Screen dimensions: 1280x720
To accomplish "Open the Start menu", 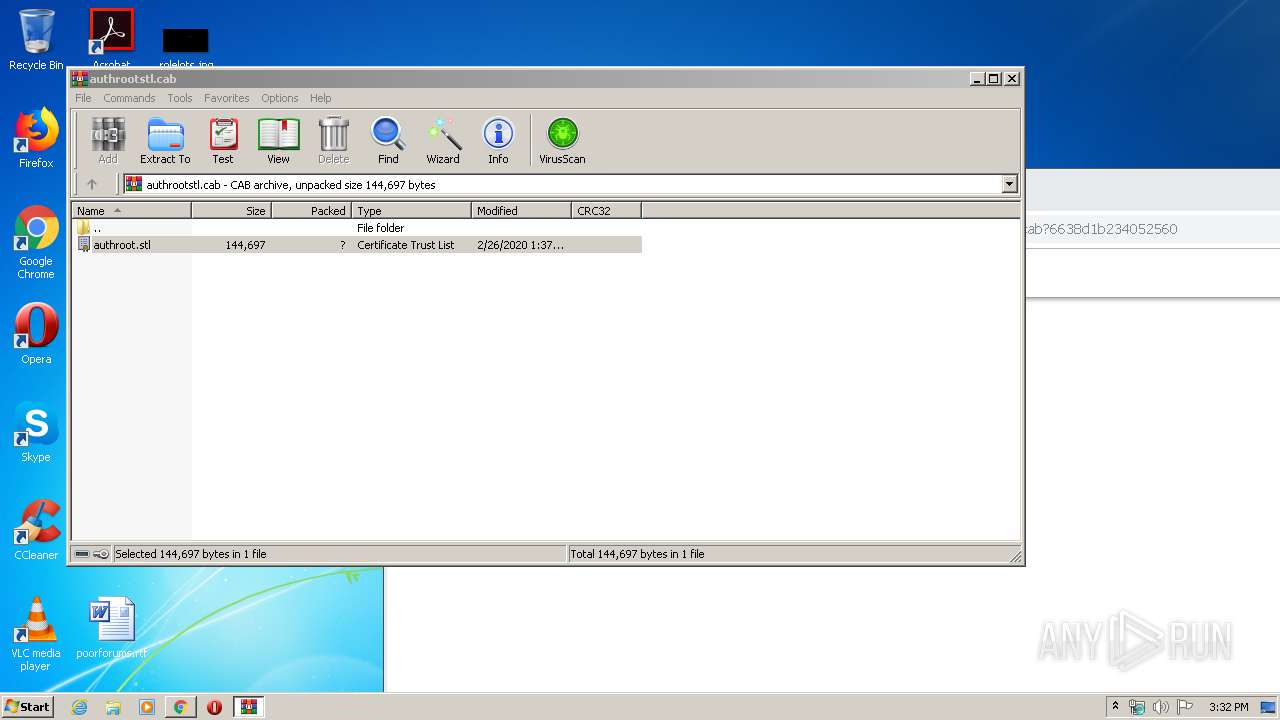I will click(x=27, y=707).
